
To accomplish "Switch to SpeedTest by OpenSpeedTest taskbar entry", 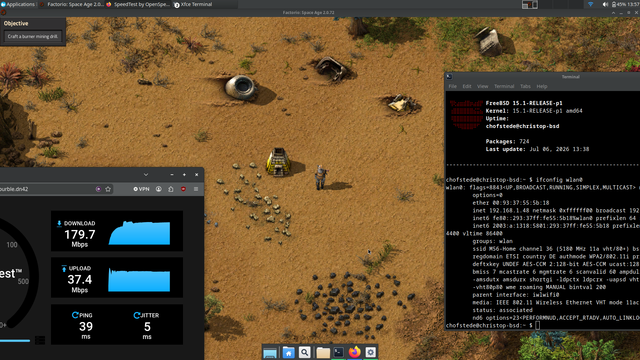I will [138, 4].
